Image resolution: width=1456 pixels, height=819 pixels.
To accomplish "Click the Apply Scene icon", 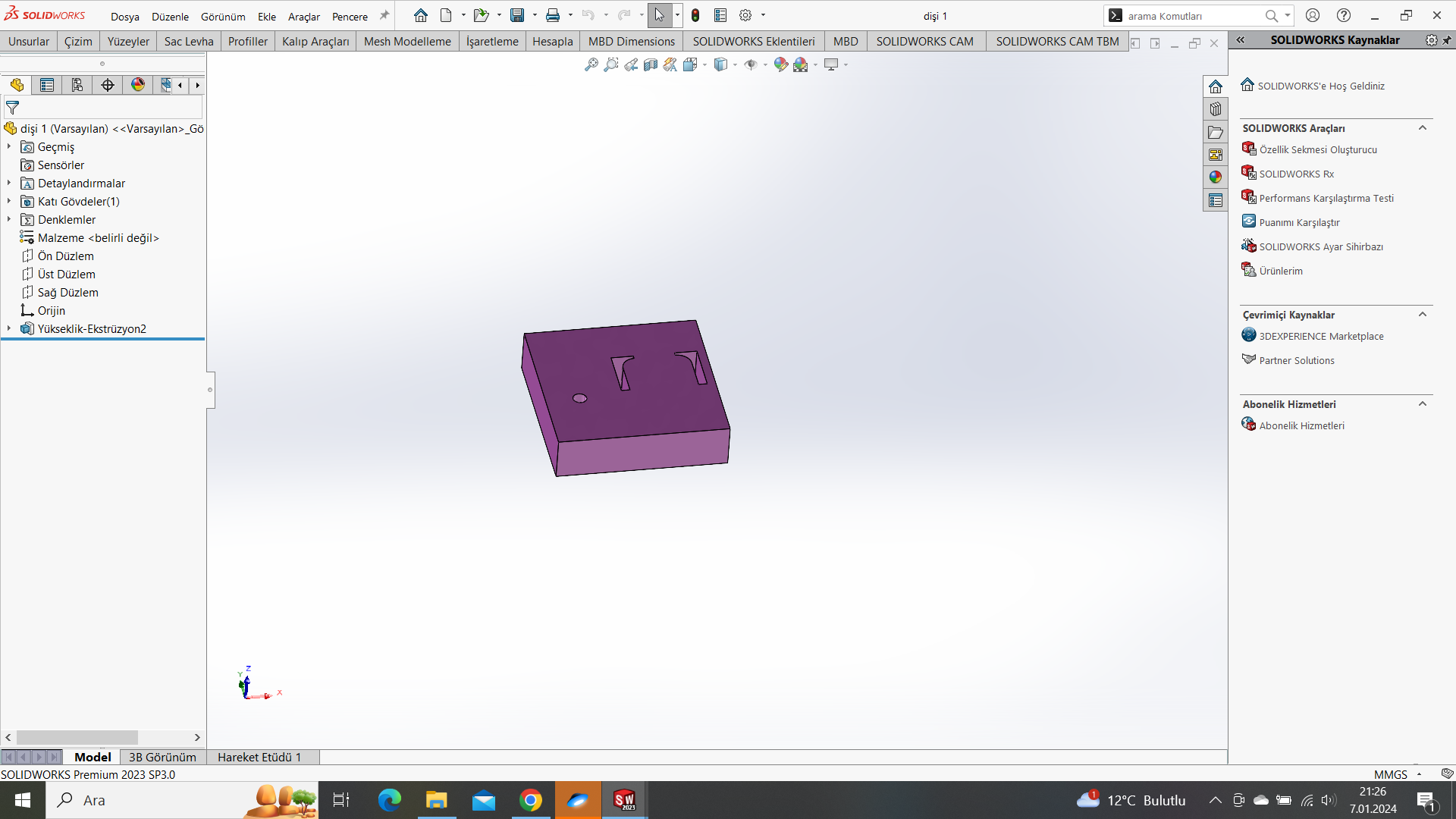I will (801, 65).
